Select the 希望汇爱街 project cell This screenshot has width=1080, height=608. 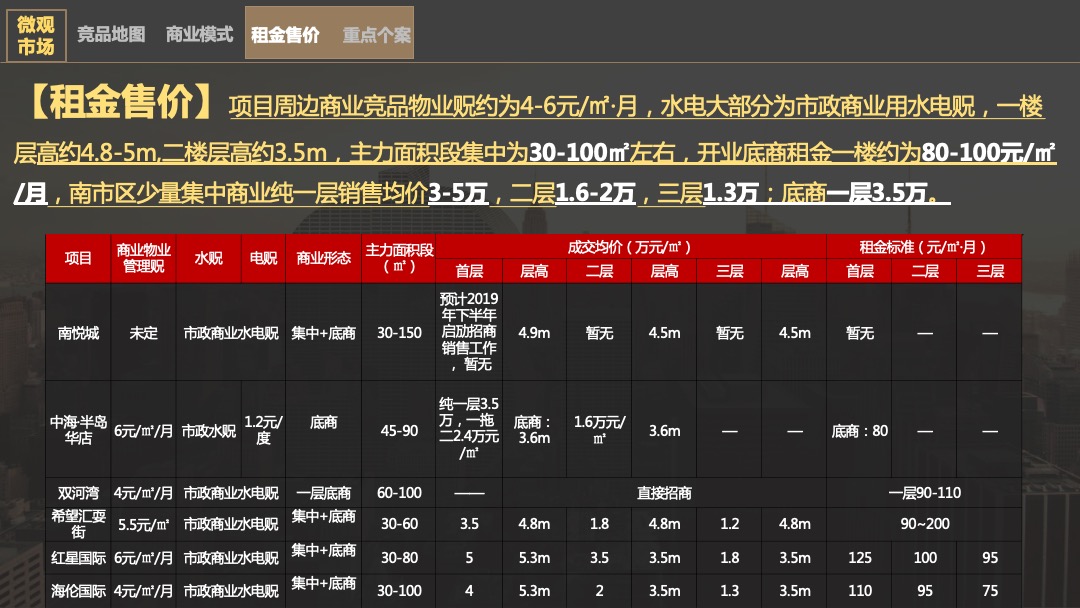[78, 523]
